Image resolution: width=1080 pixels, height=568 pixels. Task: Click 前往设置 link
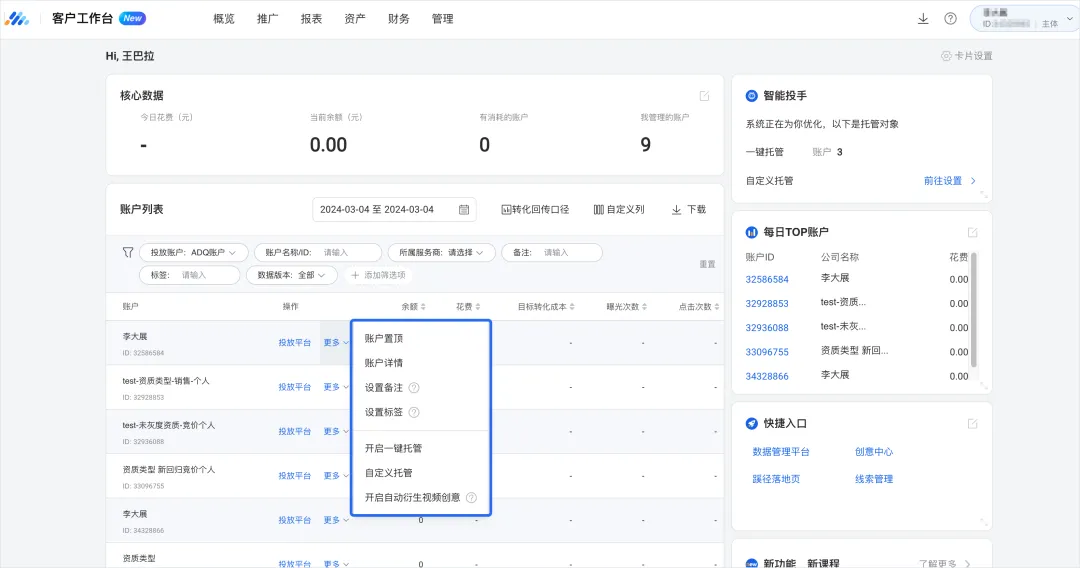coord(949,181)
